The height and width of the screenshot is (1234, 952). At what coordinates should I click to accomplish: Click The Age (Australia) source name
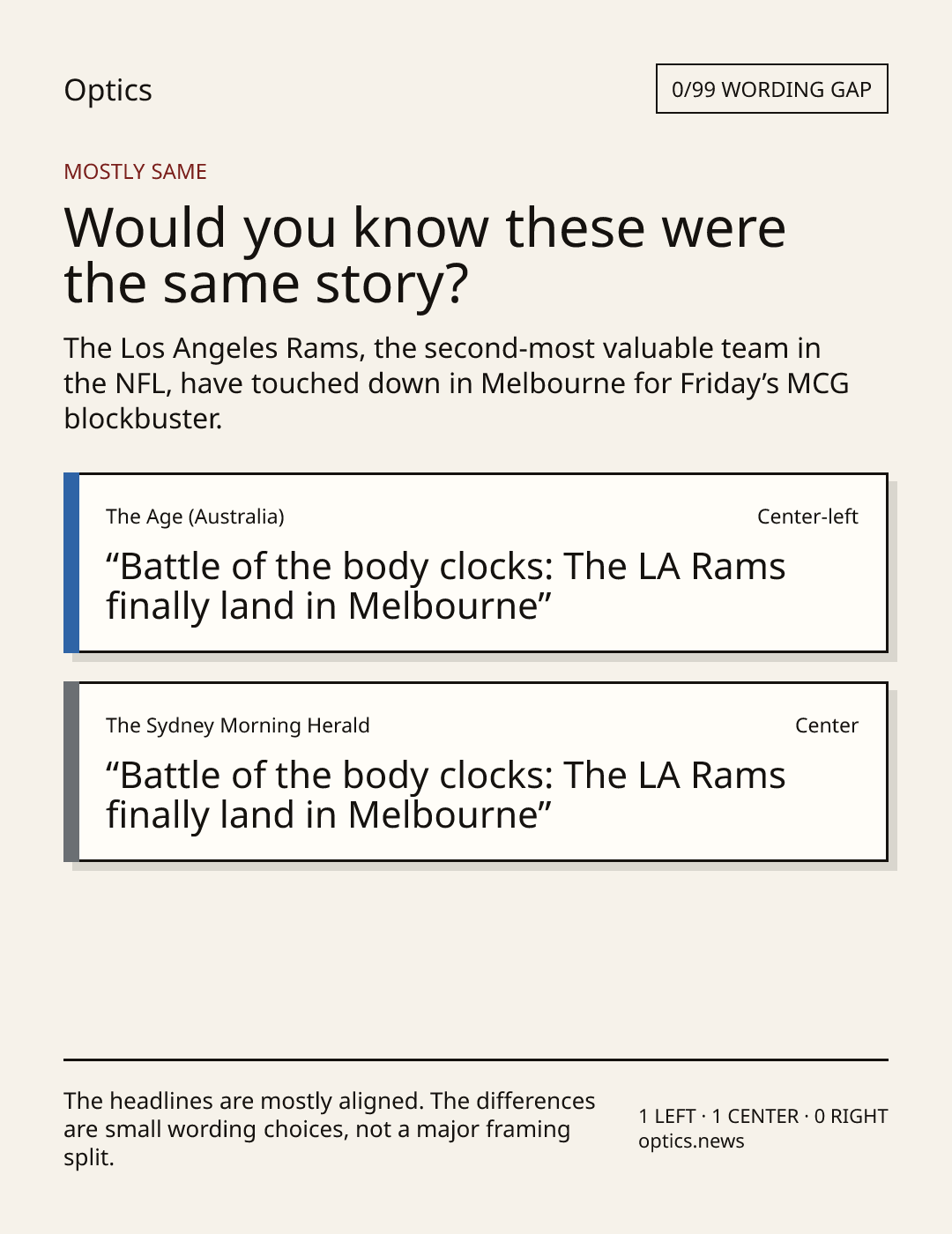195,517
